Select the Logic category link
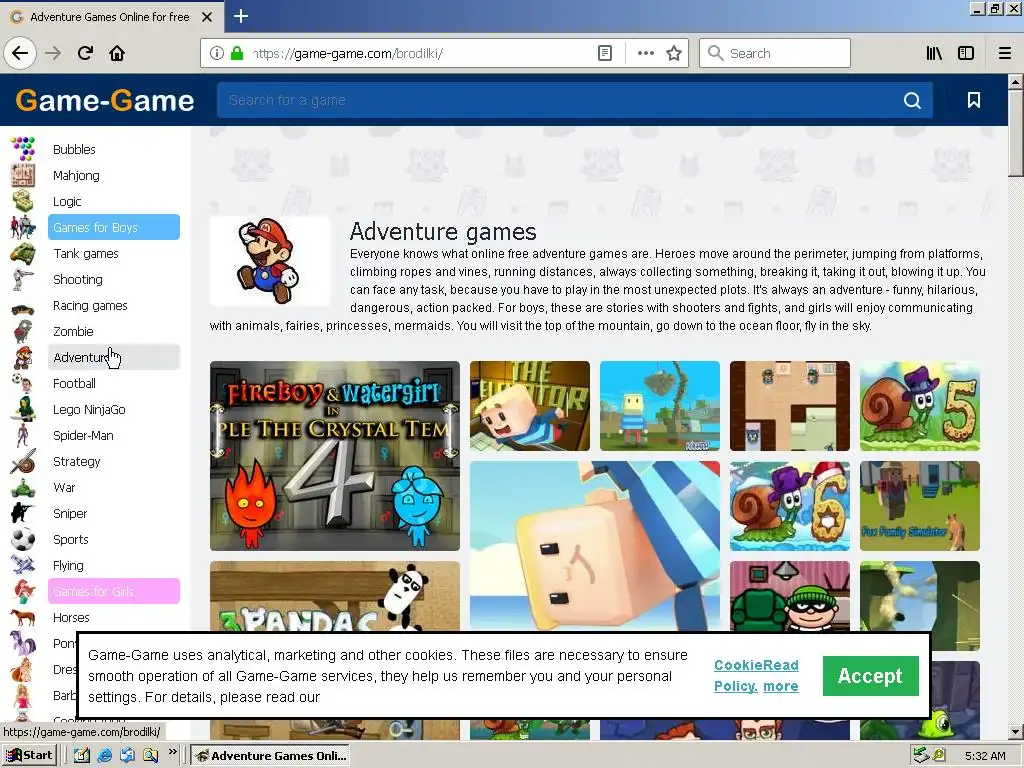Viewport: 1024px width, 768px height. click(67, 202)
